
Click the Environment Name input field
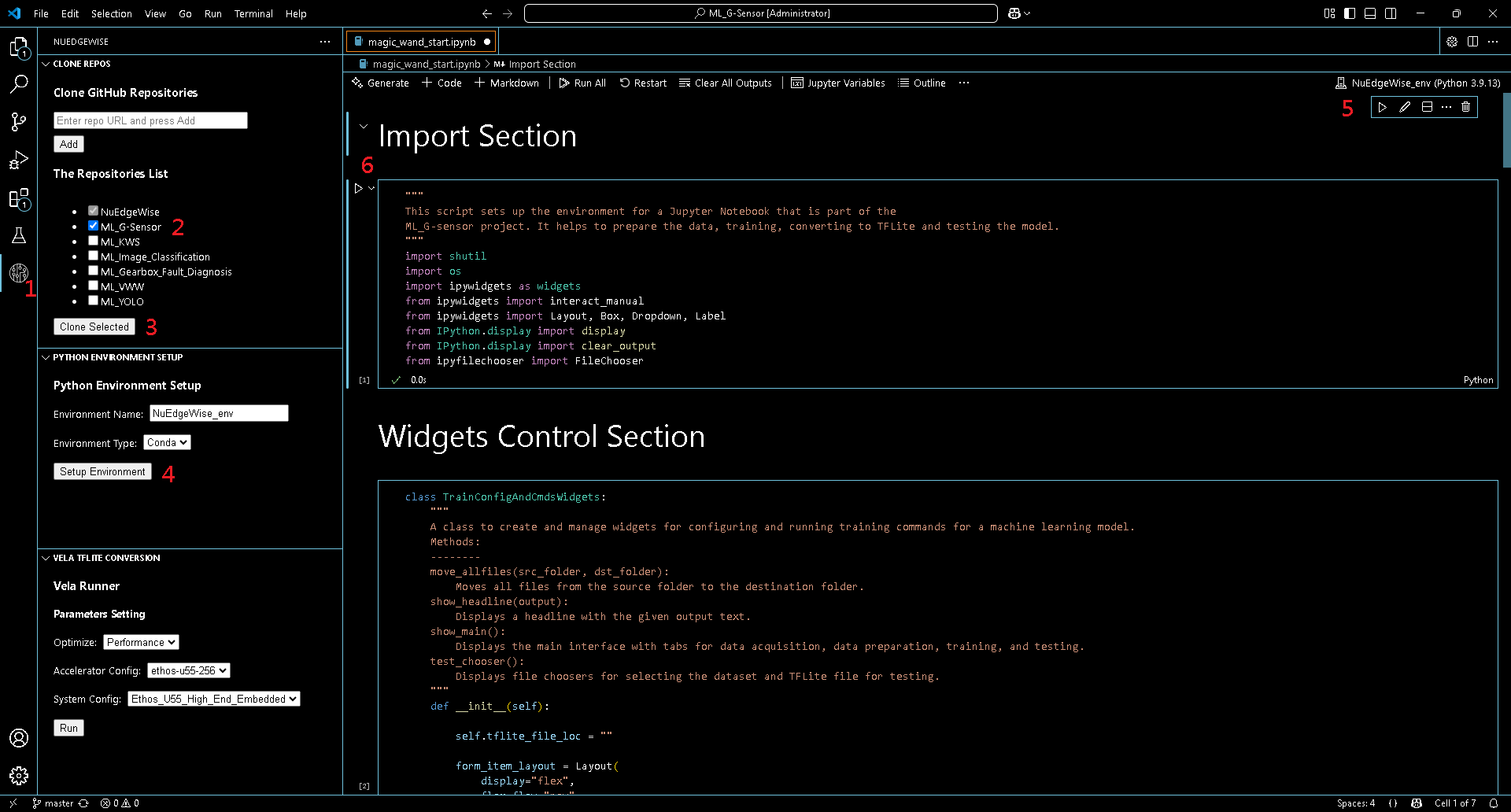coord(219,413)
